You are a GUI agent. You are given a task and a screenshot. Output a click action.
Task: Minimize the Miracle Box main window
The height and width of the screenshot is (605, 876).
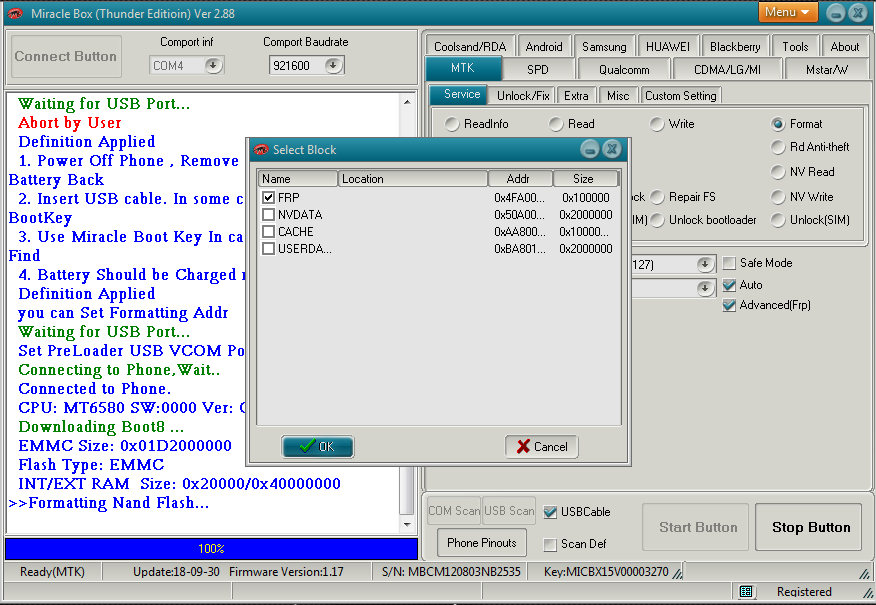click(835, 13)
